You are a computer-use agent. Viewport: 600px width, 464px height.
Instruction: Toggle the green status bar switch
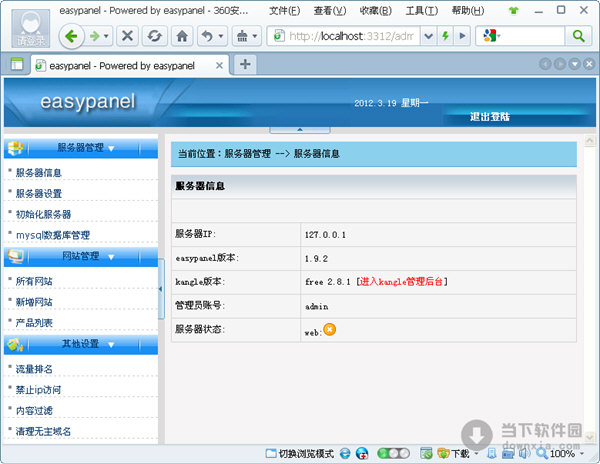click(x=393, y=454)
